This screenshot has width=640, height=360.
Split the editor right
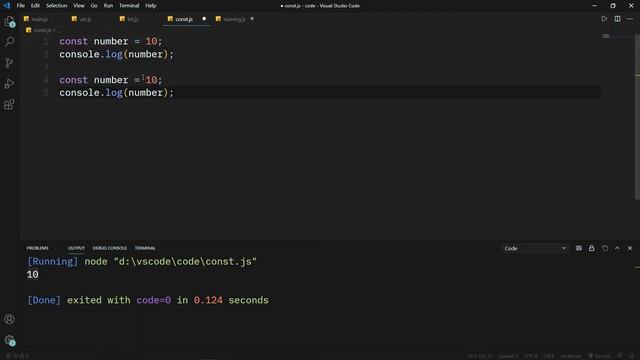coord(617,19)
